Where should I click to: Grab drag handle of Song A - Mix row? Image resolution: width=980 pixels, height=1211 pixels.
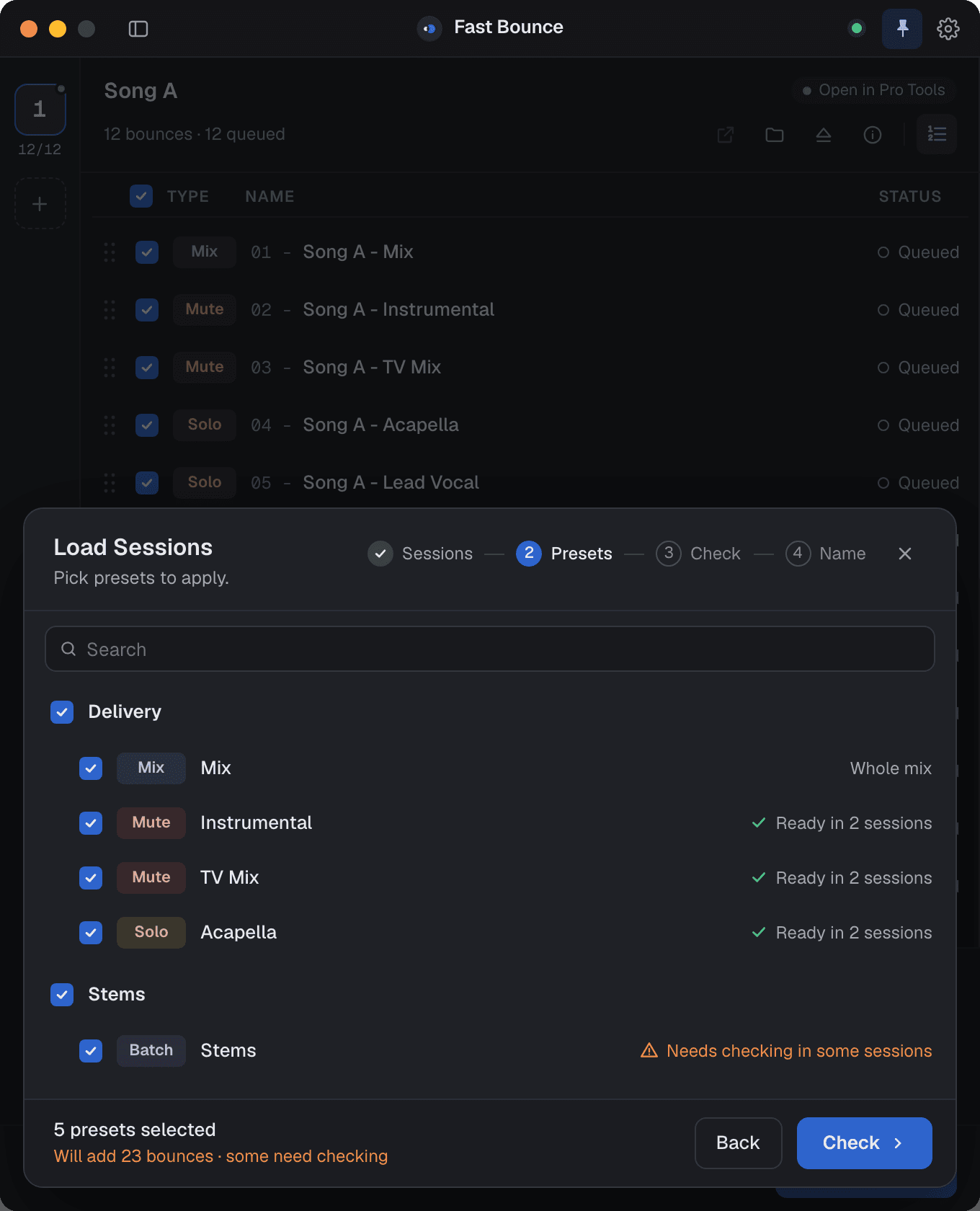coord(110,252)
